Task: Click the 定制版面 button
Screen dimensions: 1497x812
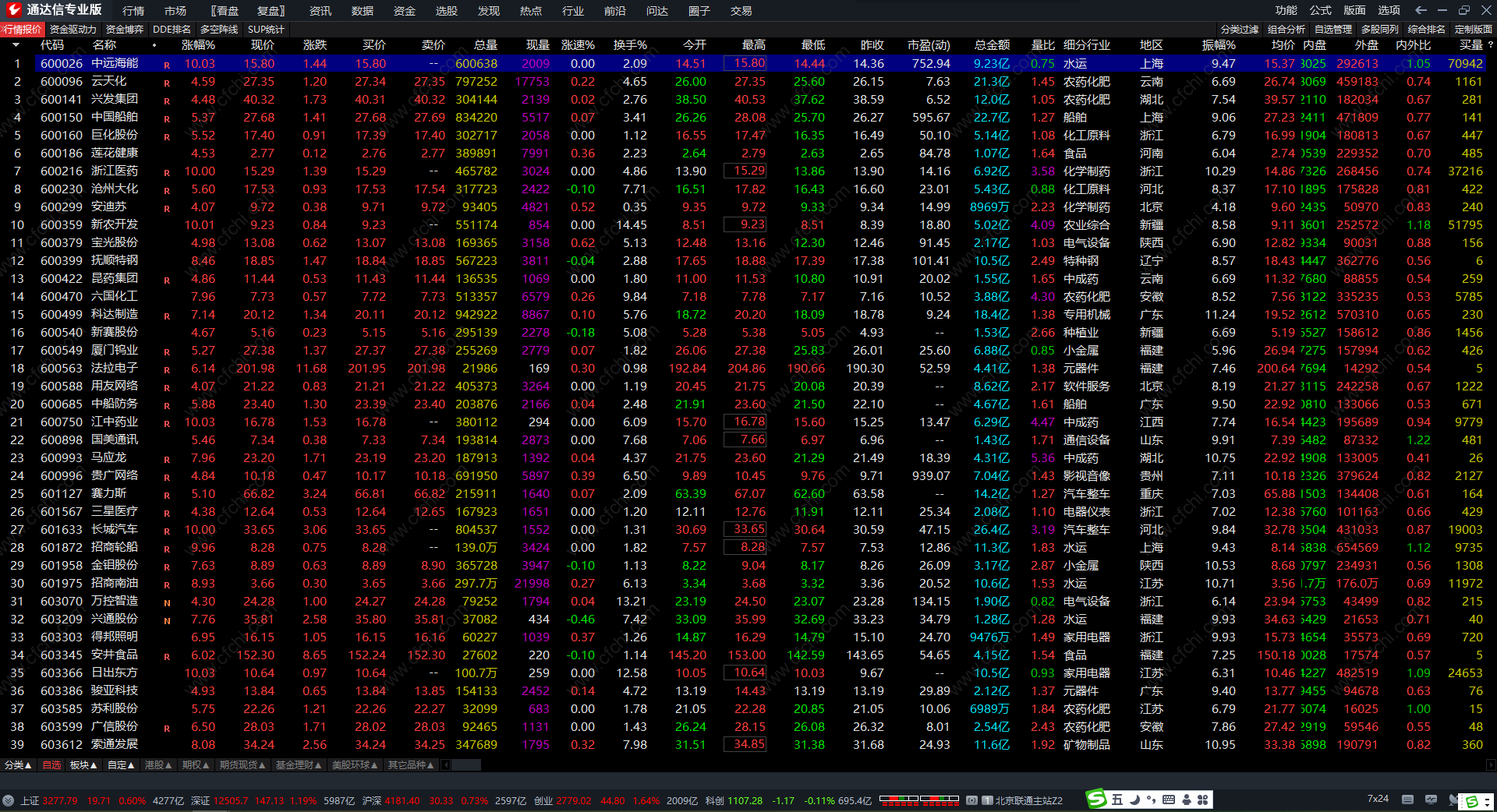Action: pyautogui.click(x=1474, y=30)
